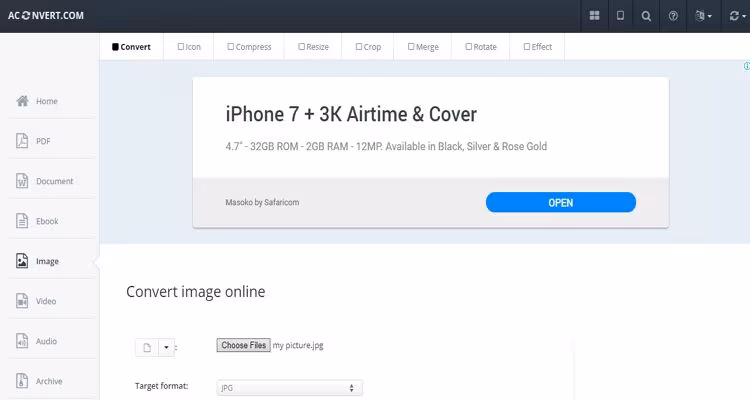Viewport: 750px width, 400px height.
Task: Click the Ebook file icon in sidebar
Action: pos(22,221)
